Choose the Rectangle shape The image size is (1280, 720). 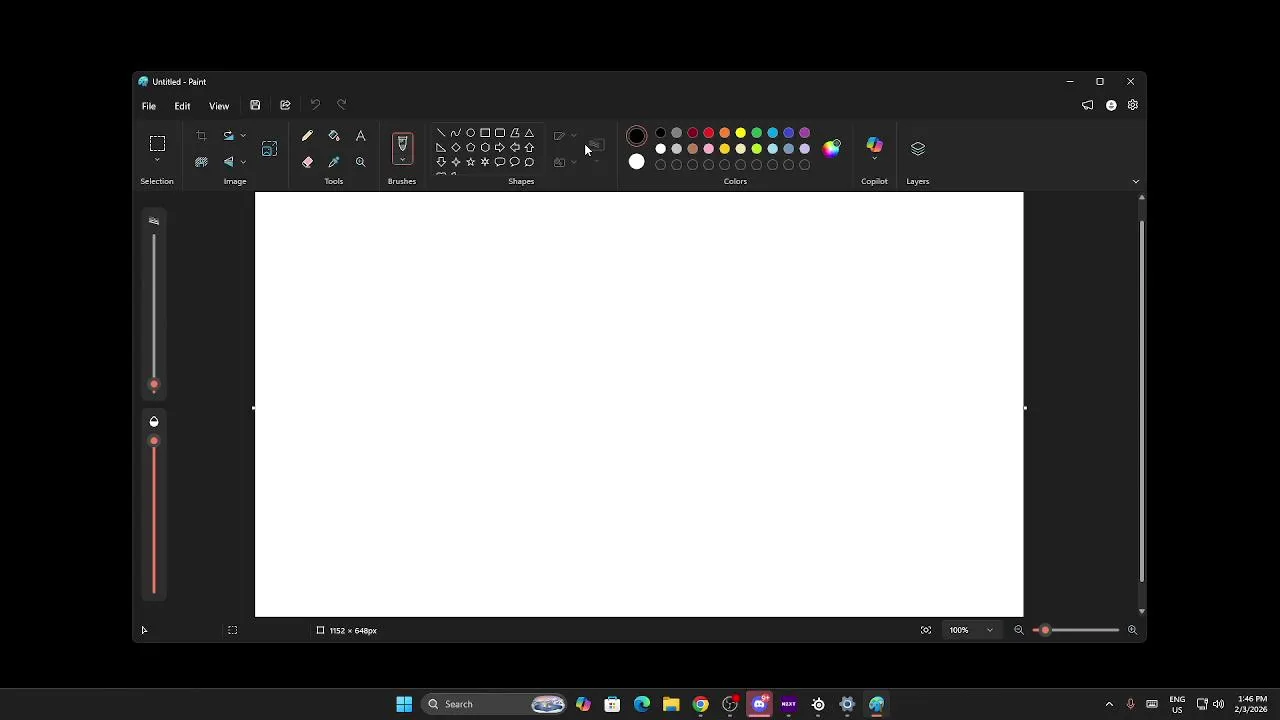pyautogui.click(x=485, y=133)
